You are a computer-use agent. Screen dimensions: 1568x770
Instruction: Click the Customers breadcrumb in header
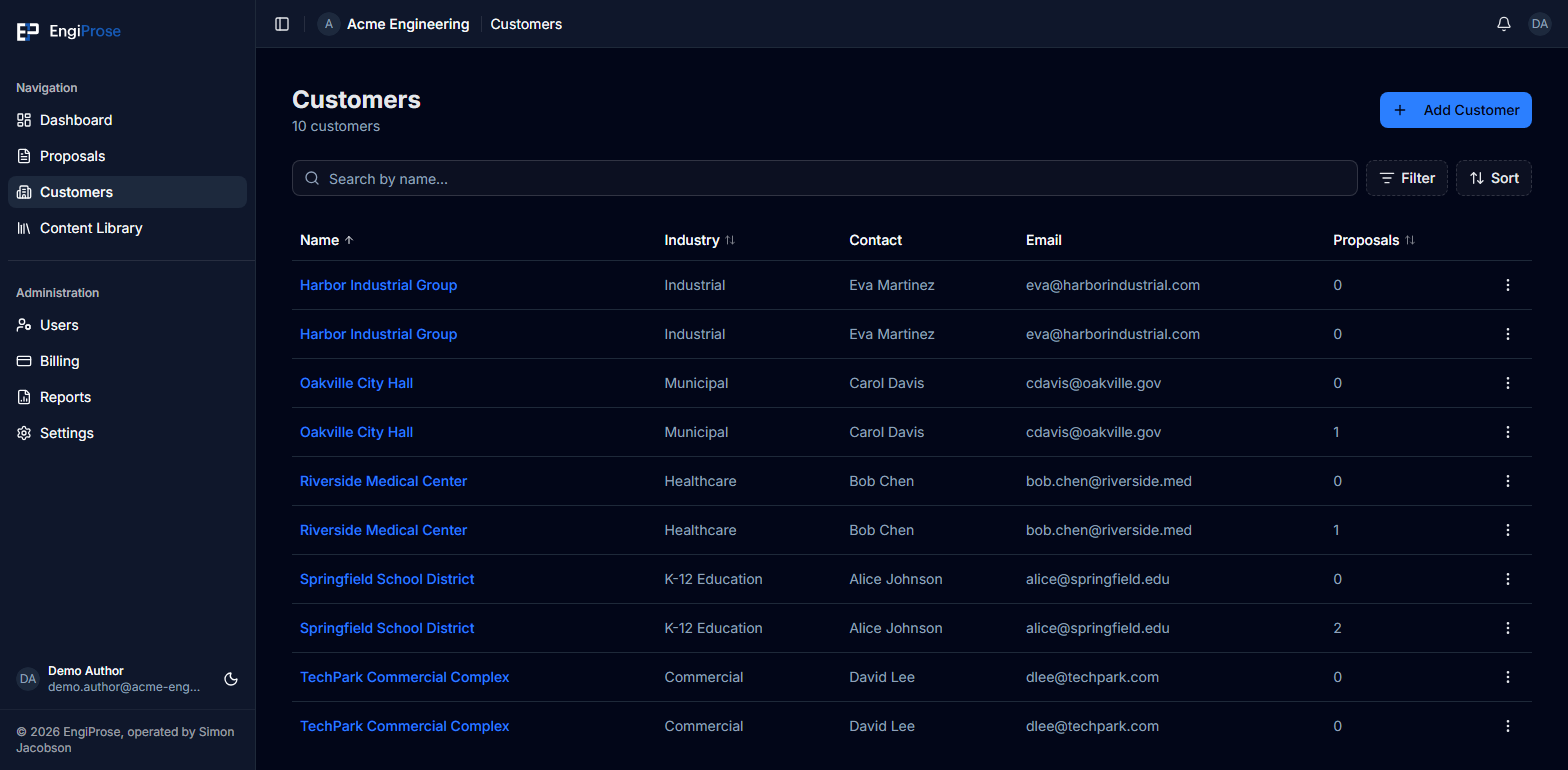(x=526, y=24)
